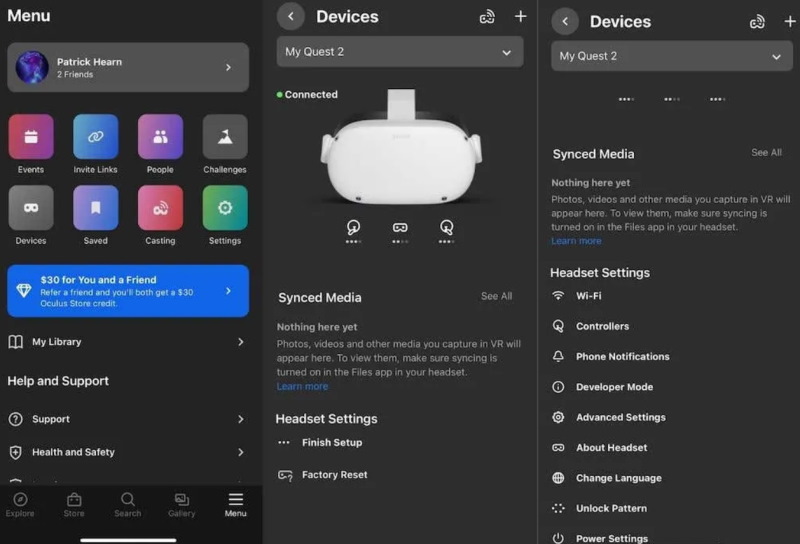Expand the Health and Safety chevron

tap(240, 452)
